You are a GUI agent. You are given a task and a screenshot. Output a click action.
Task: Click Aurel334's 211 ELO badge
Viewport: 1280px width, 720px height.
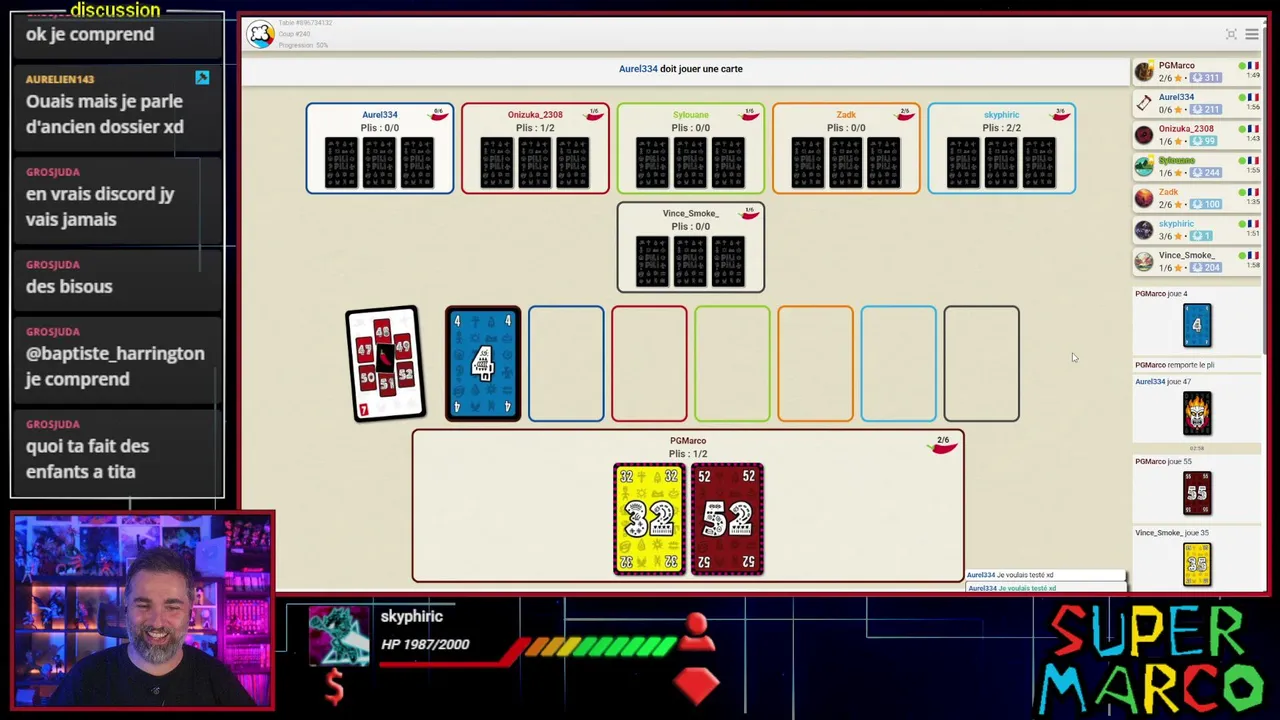tap(1204, 110)
